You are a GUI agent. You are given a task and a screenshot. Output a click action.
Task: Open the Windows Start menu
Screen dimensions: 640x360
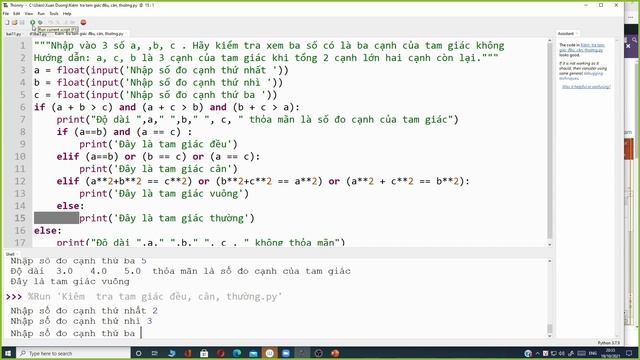8,353
